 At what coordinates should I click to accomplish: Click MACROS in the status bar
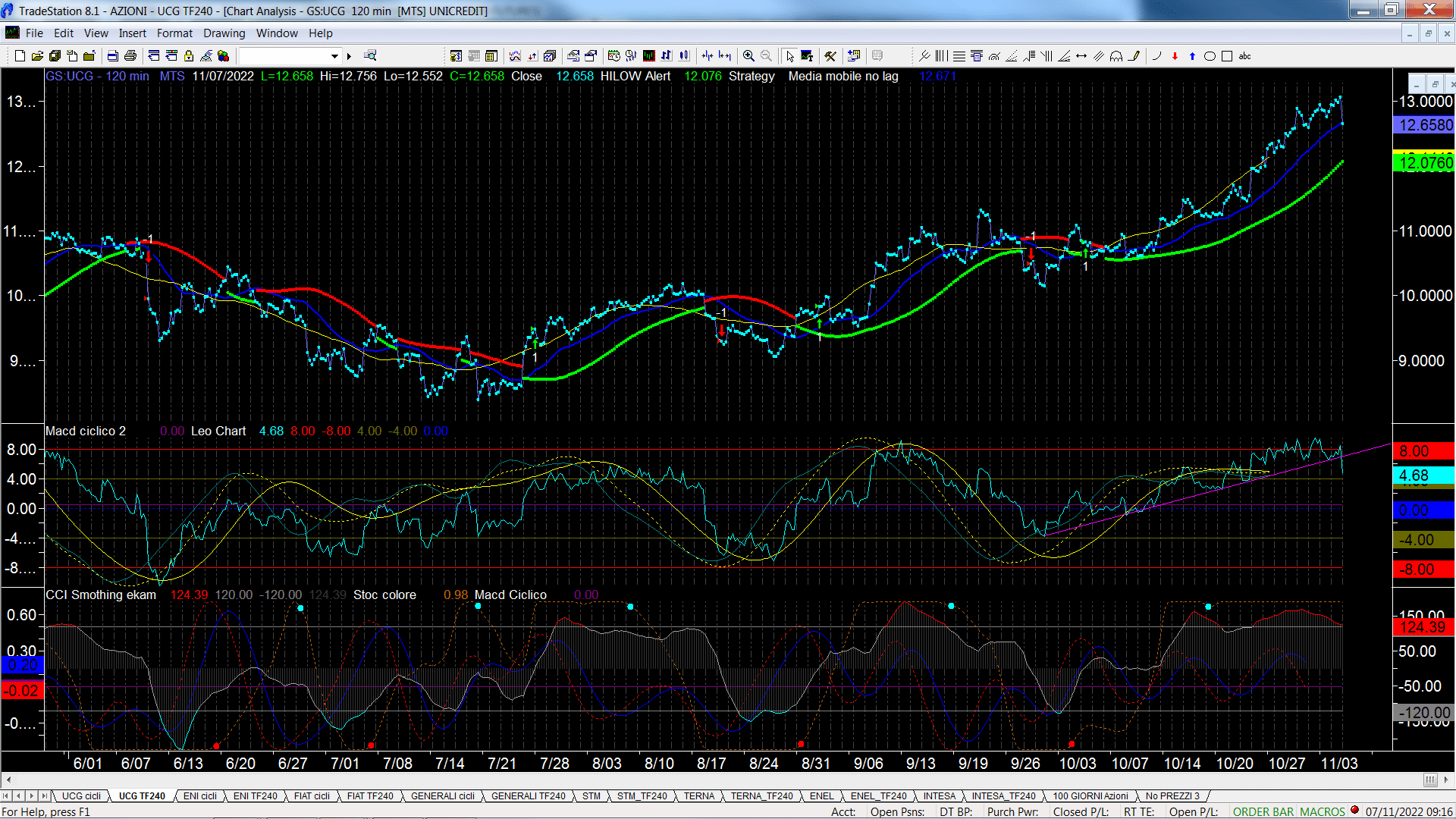coord(1323,812)
